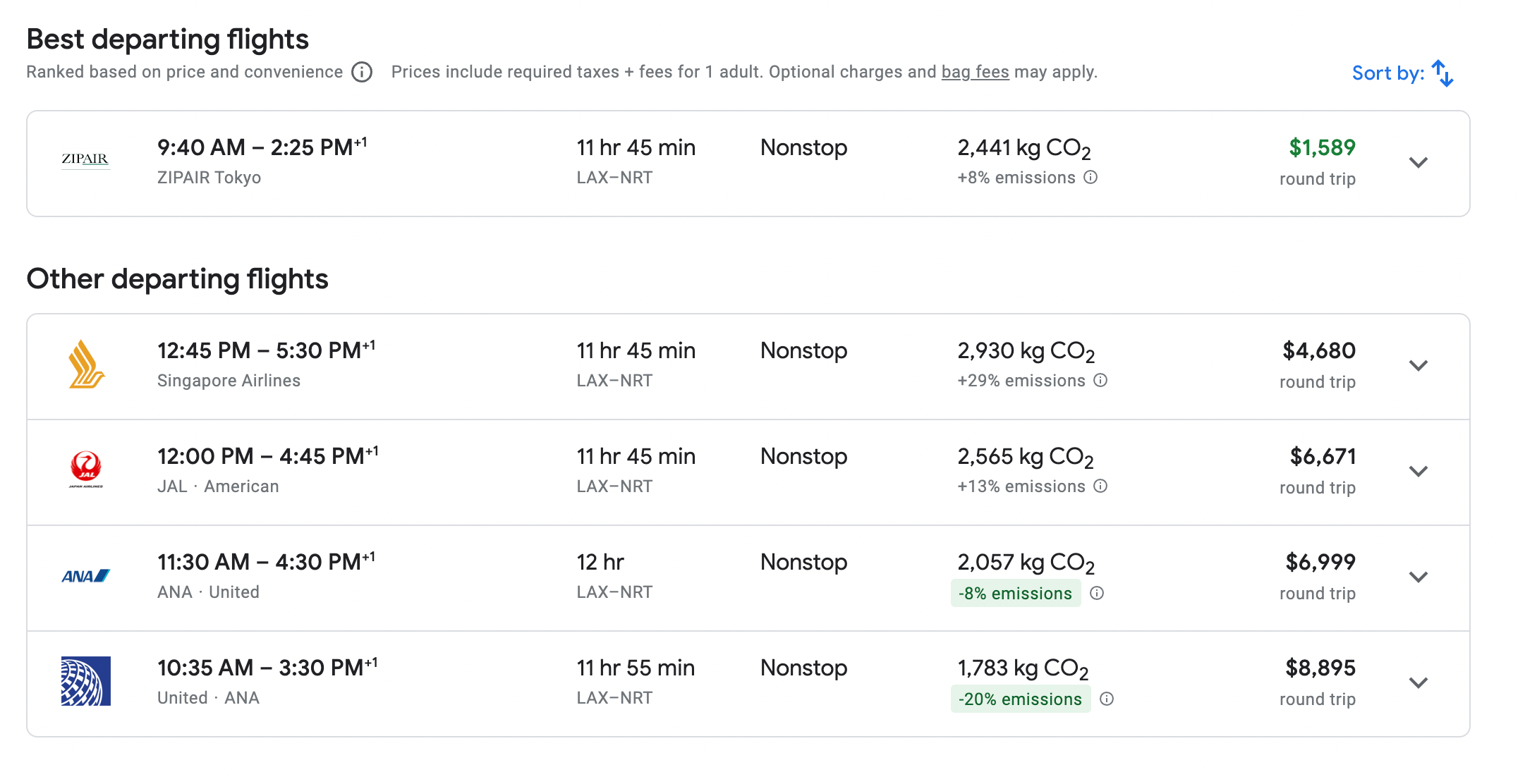The width and height of the screenshot is (1525, 784).
Task: Click the info icon beside ranking description
Action: (x=362, y=72)
